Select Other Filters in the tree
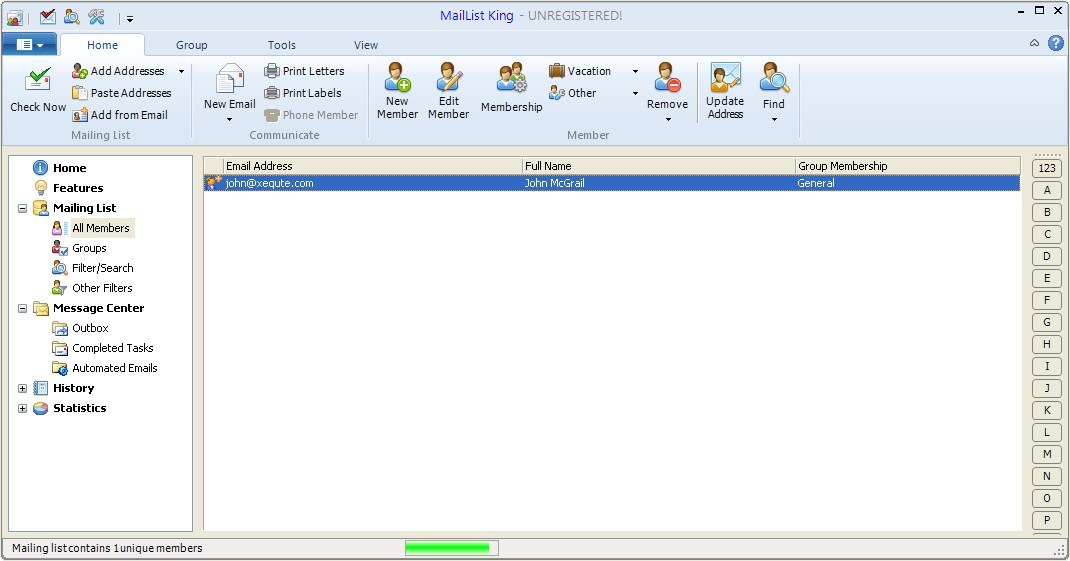The image size is (1070, 561). point(102,288)
